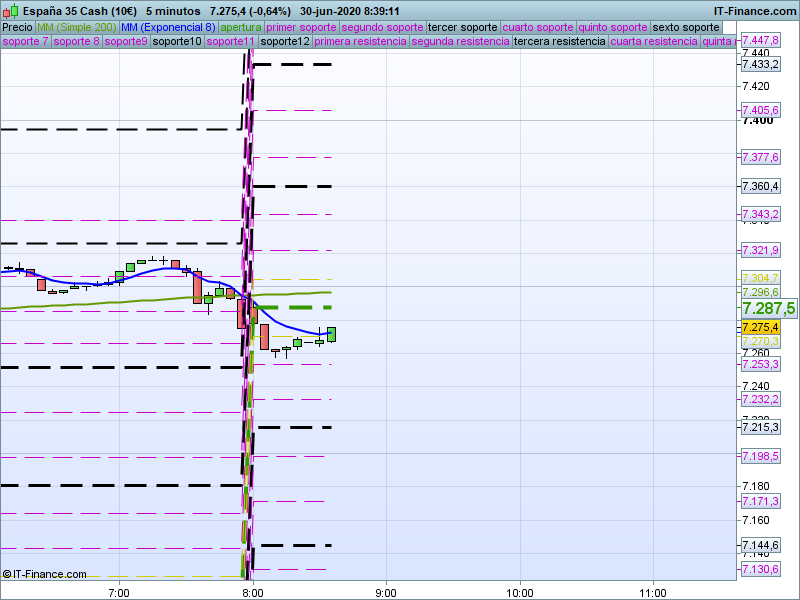Click the primer soporte label

pyautogui.click(x=301, y=28)
